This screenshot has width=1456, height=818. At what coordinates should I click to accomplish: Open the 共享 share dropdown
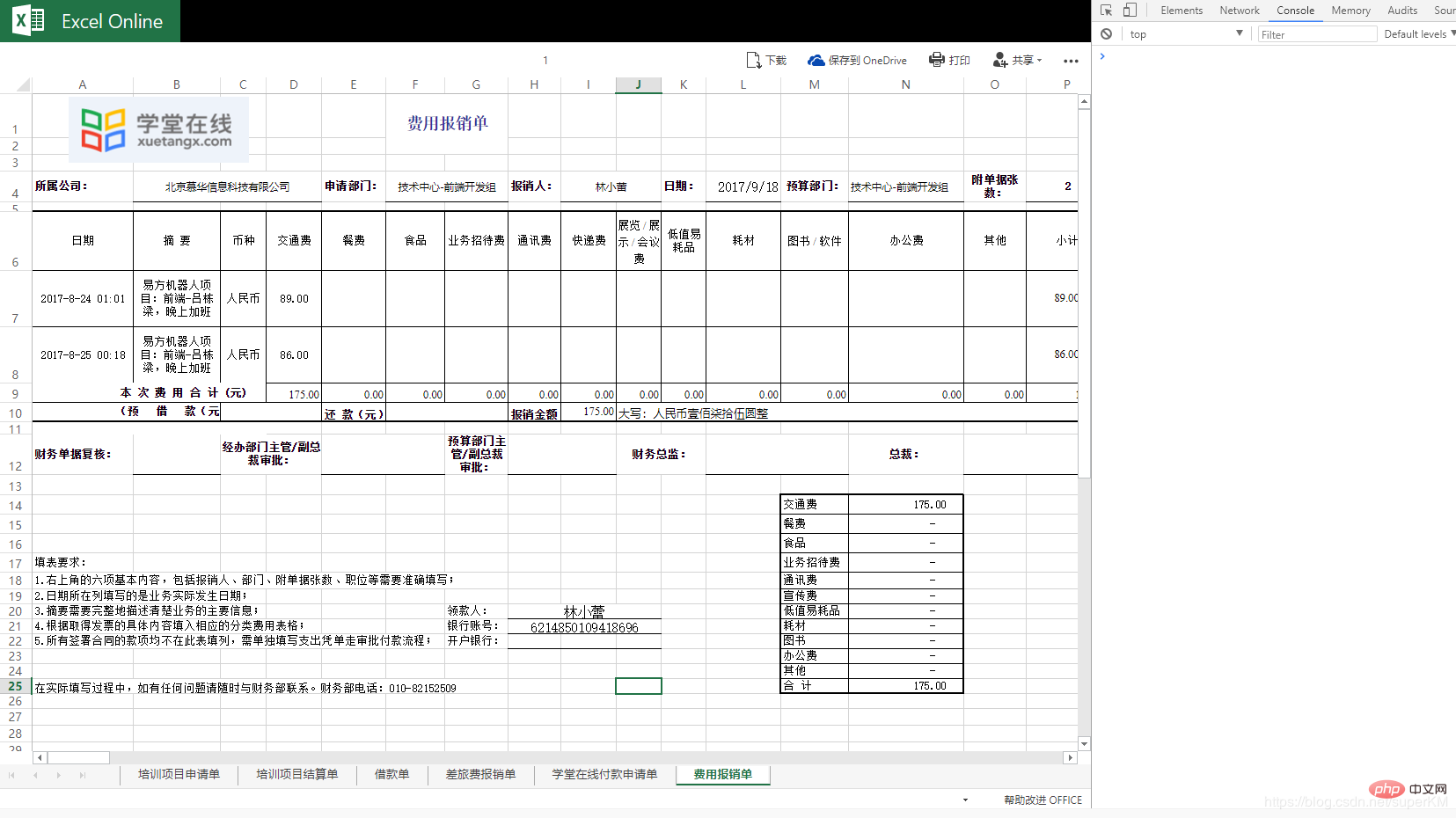[x=1017, y=60]
